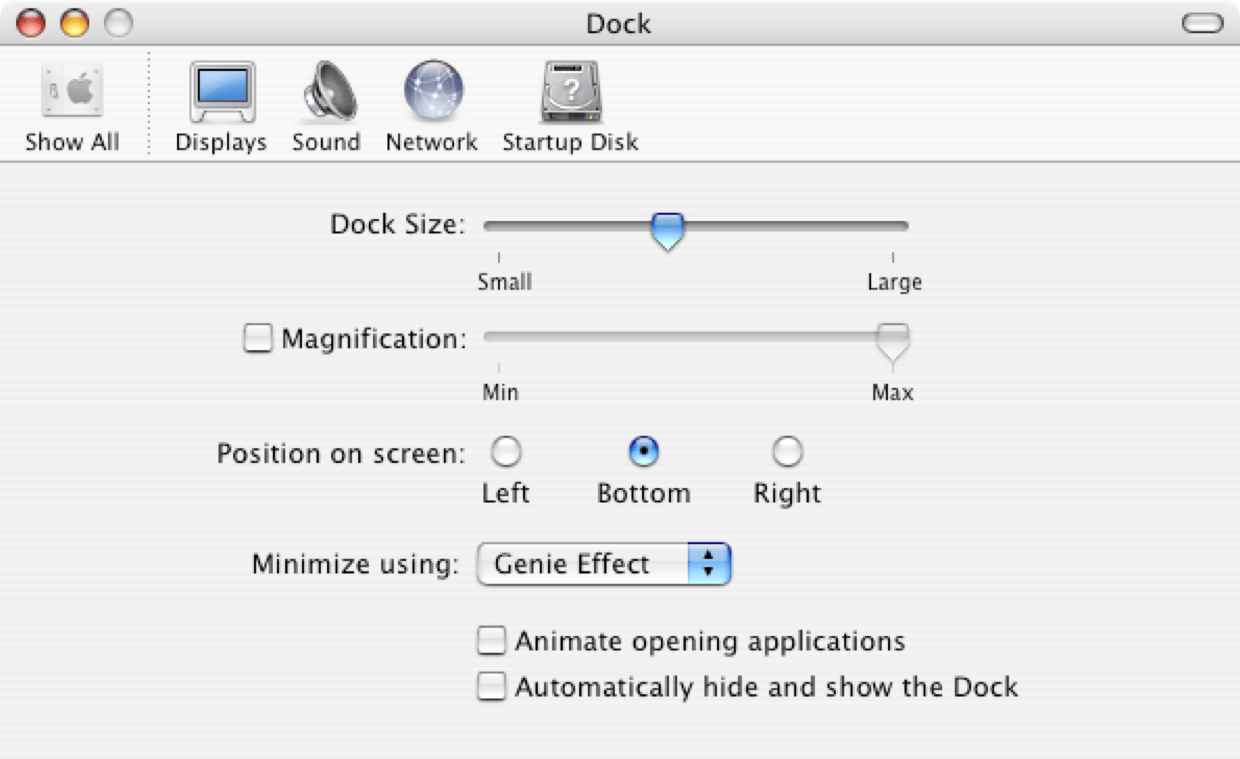Open the Sound preference pane
Screen dimensions: 1240x759
pyautogui.click(x=326, y=108)
